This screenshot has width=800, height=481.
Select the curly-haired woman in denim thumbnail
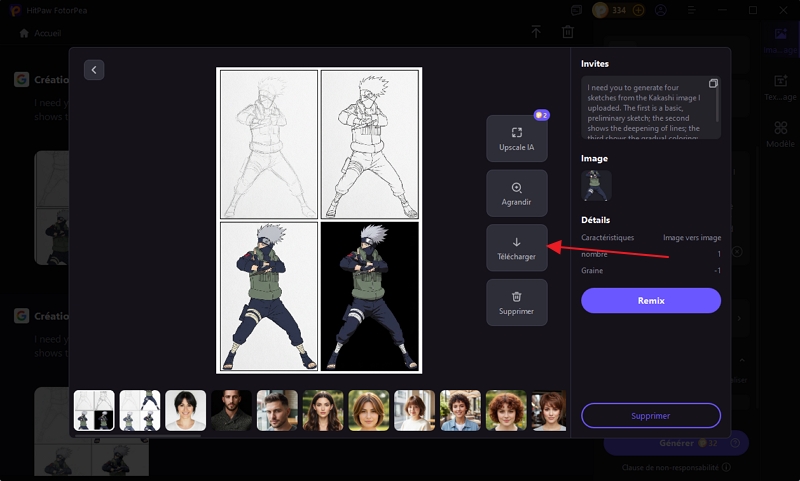point(460,411)
